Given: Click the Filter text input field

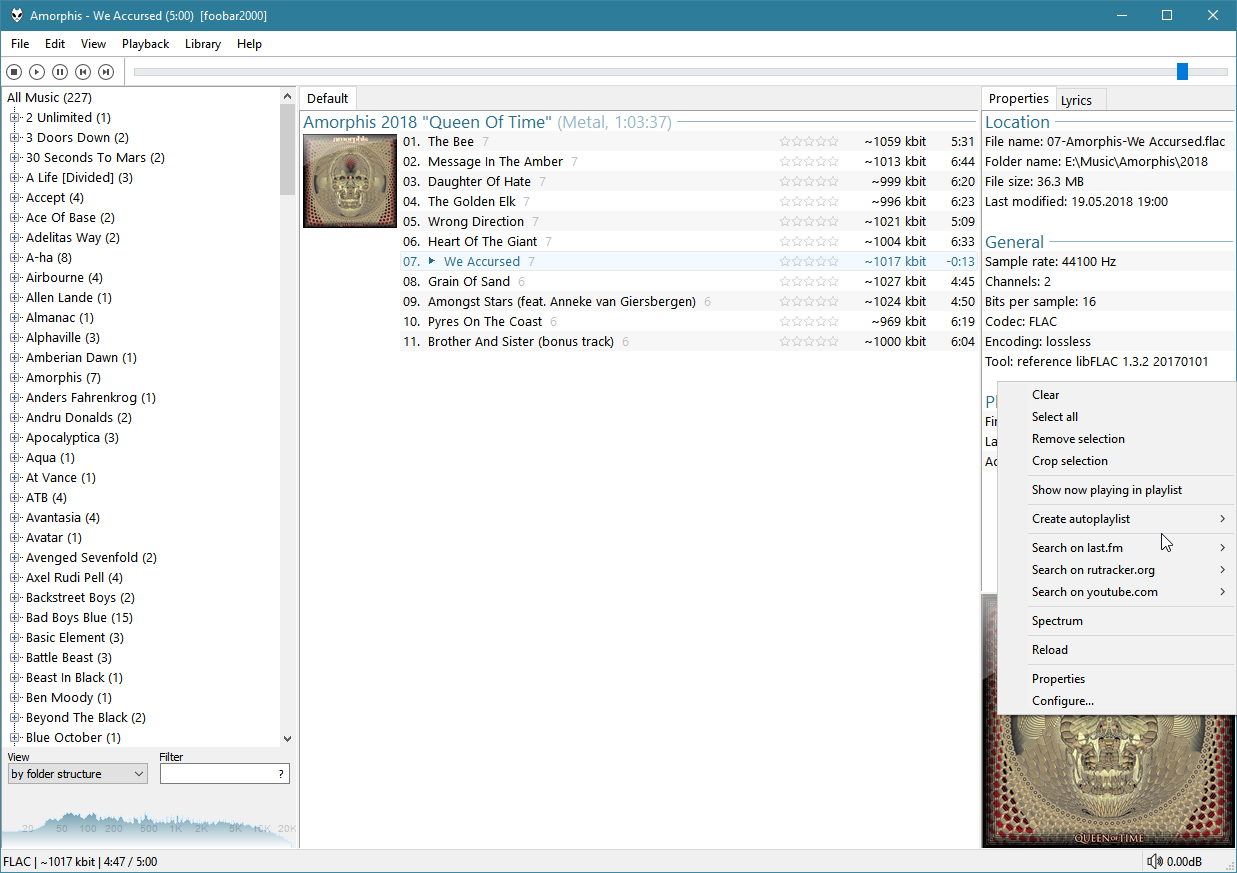Looking at the screenshot, I should coord(218,774).
